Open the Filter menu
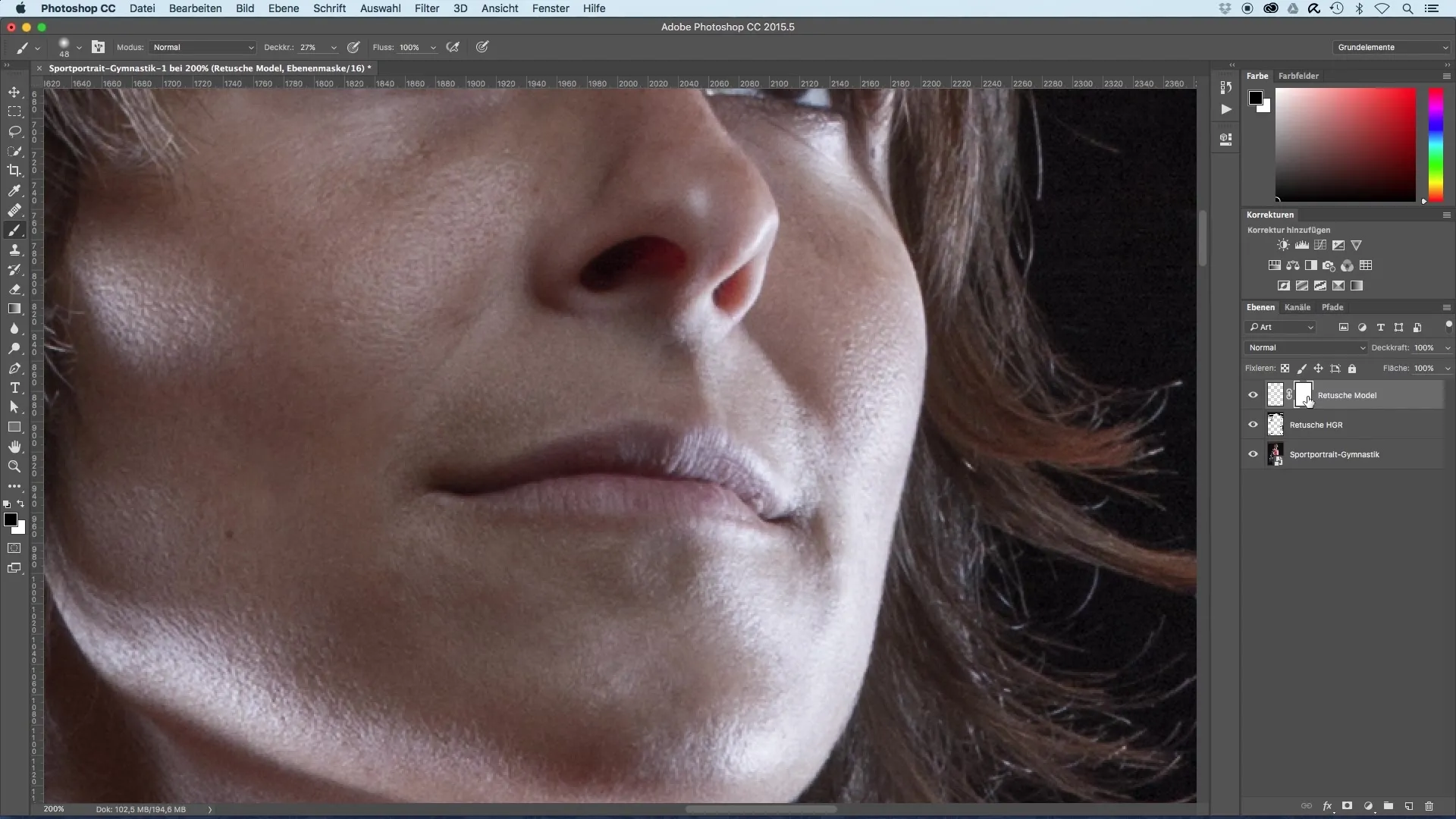Screen dimensions: 1456x819 pos(427,8)
